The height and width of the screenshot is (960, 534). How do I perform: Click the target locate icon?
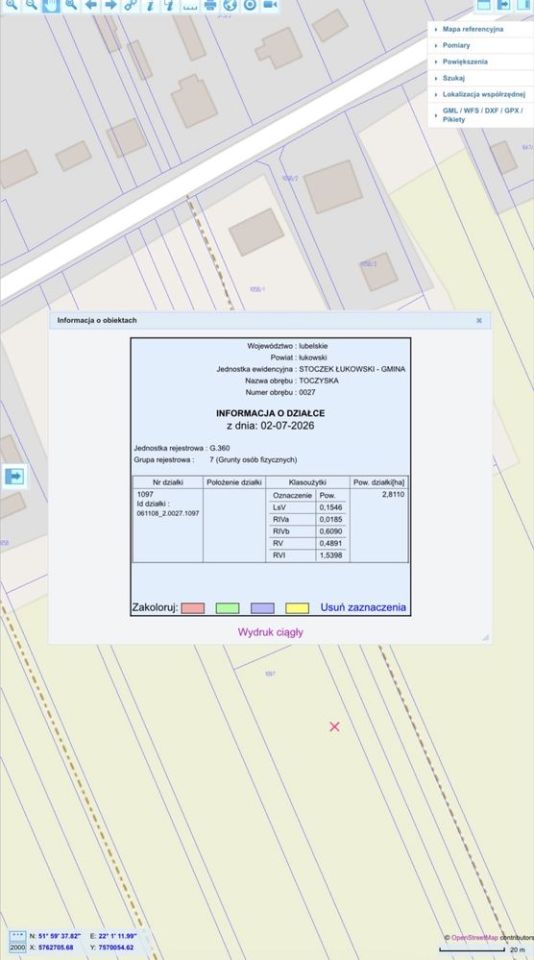249,6
